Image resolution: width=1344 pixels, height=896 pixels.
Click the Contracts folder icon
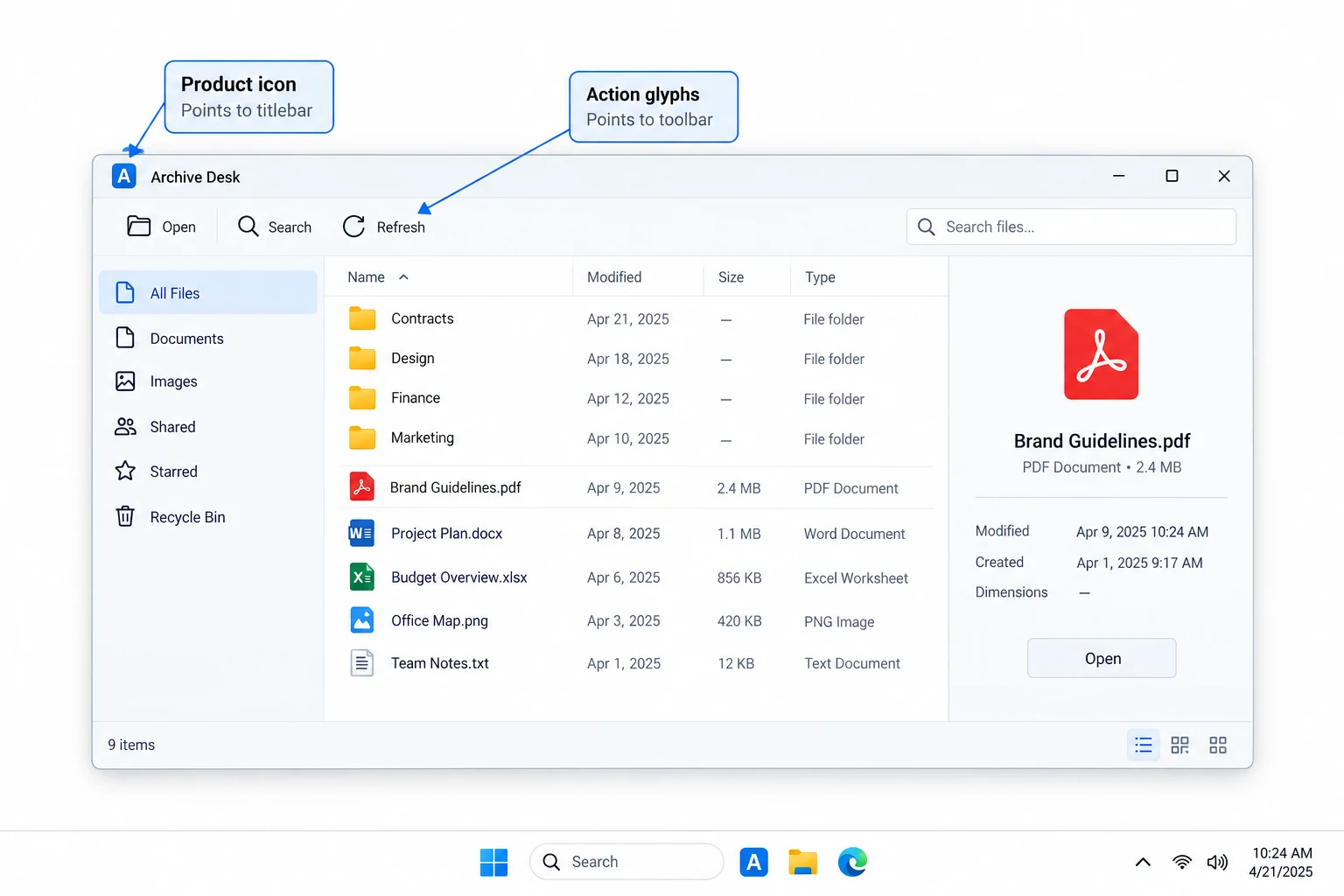coord(362,318)
